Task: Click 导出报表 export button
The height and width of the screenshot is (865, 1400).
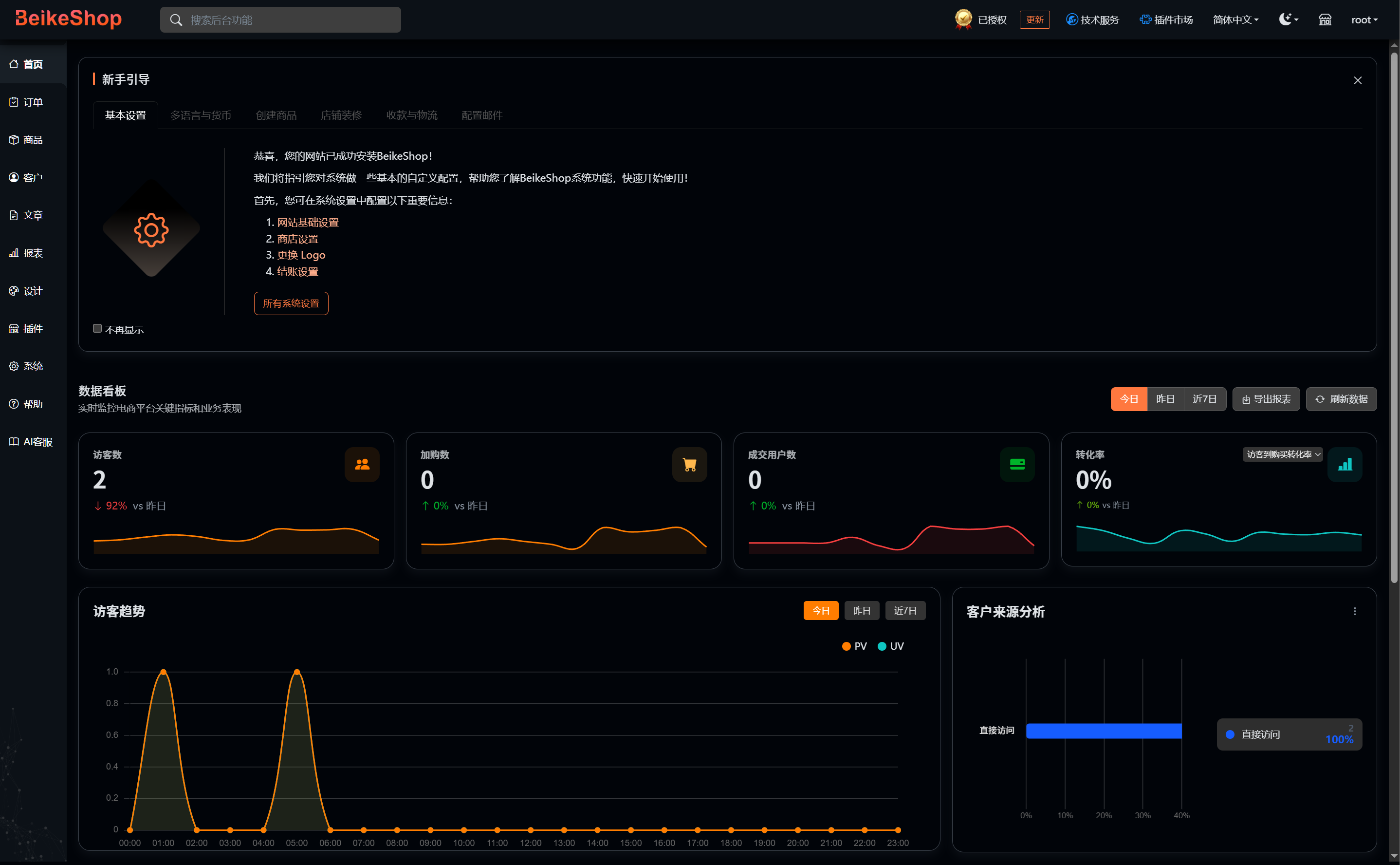Action: (x=1266, y=399)
